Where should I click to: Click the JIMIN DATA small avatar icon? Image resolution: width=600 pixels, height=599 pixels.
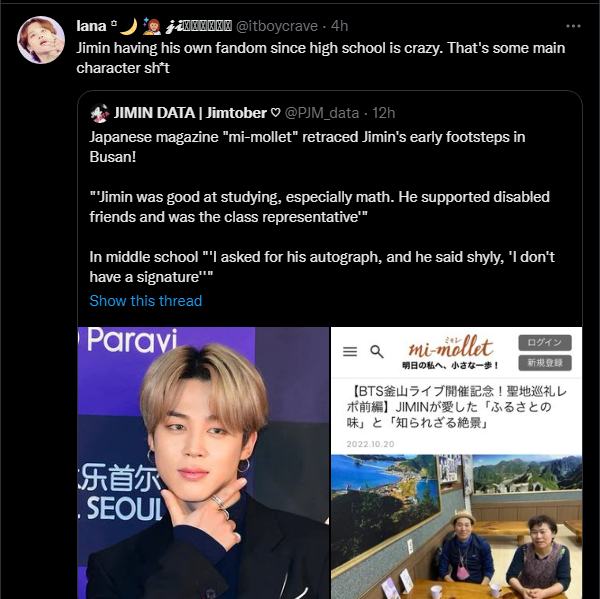click(x=99, y=113)
